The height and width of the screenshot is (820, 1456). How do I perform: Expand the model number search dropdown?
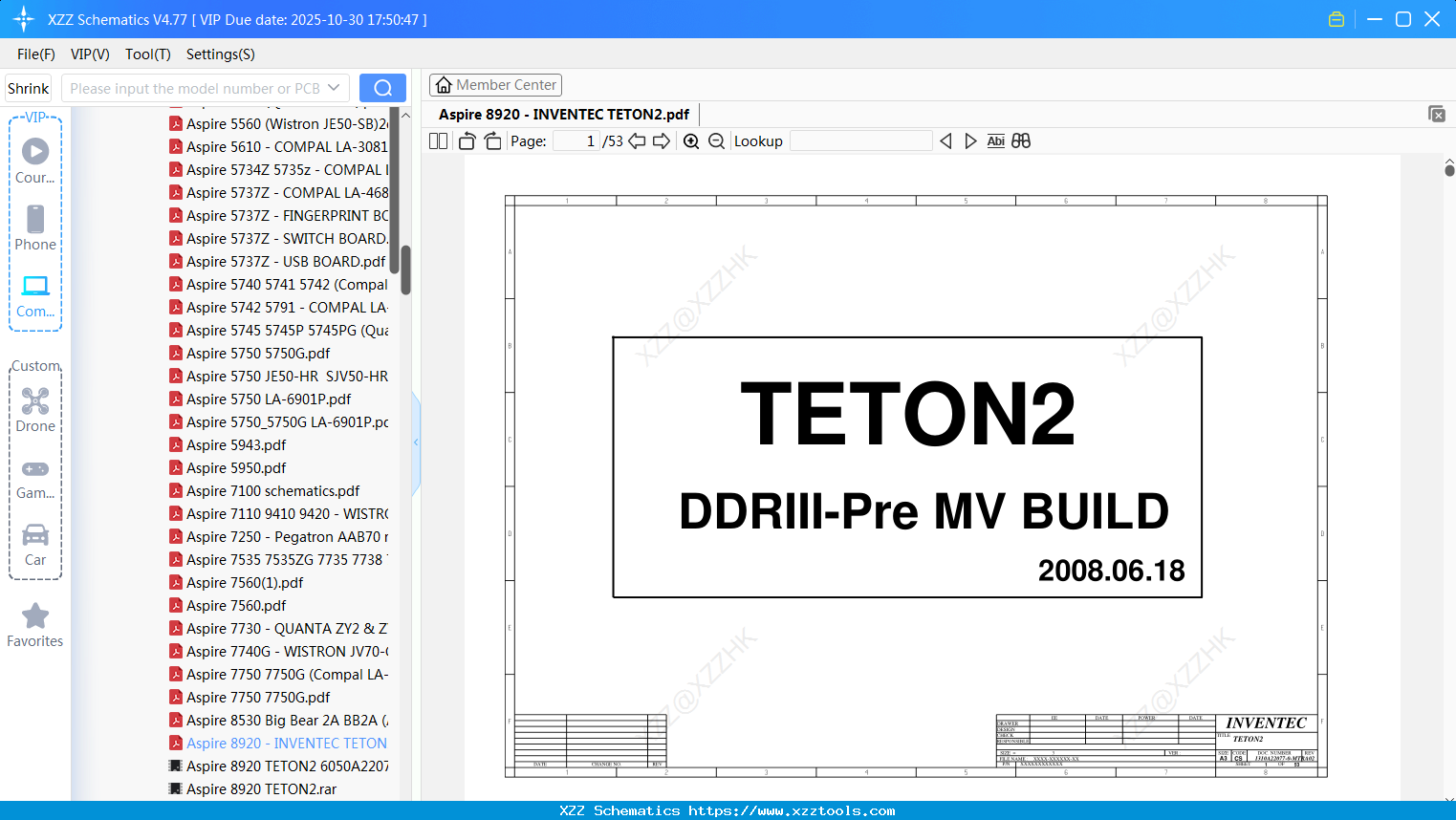(x=334, y=88)
